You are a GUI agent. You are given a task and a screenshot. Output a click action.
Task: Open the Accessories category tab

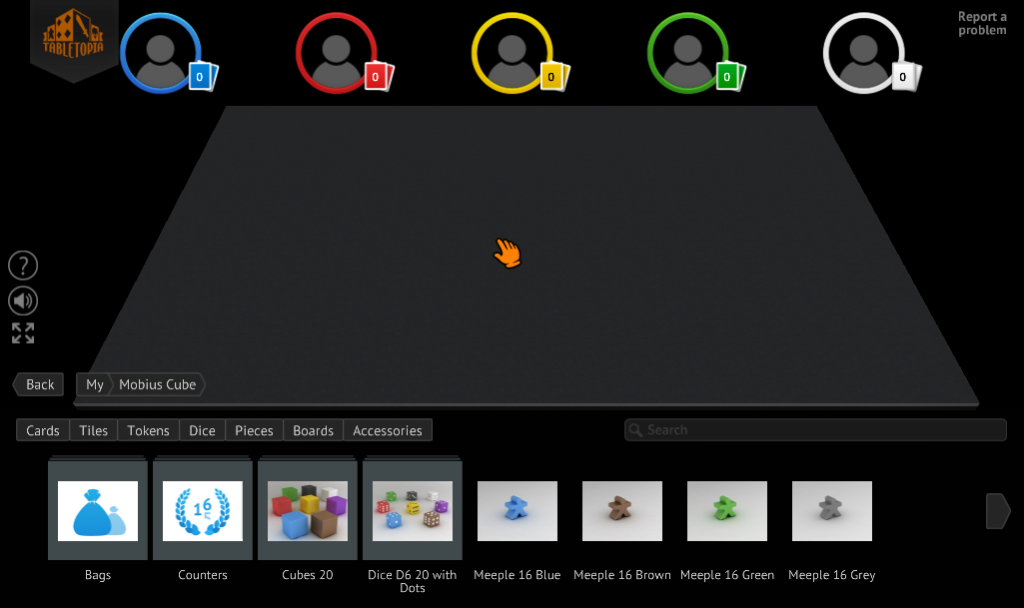click(x=387, y=430)
